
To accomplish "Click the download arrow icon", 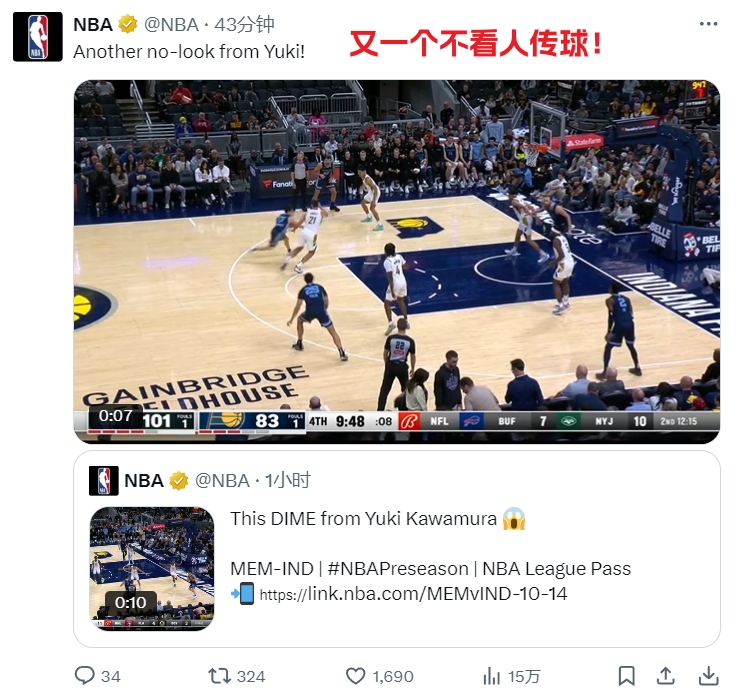I will click(708, 676).
